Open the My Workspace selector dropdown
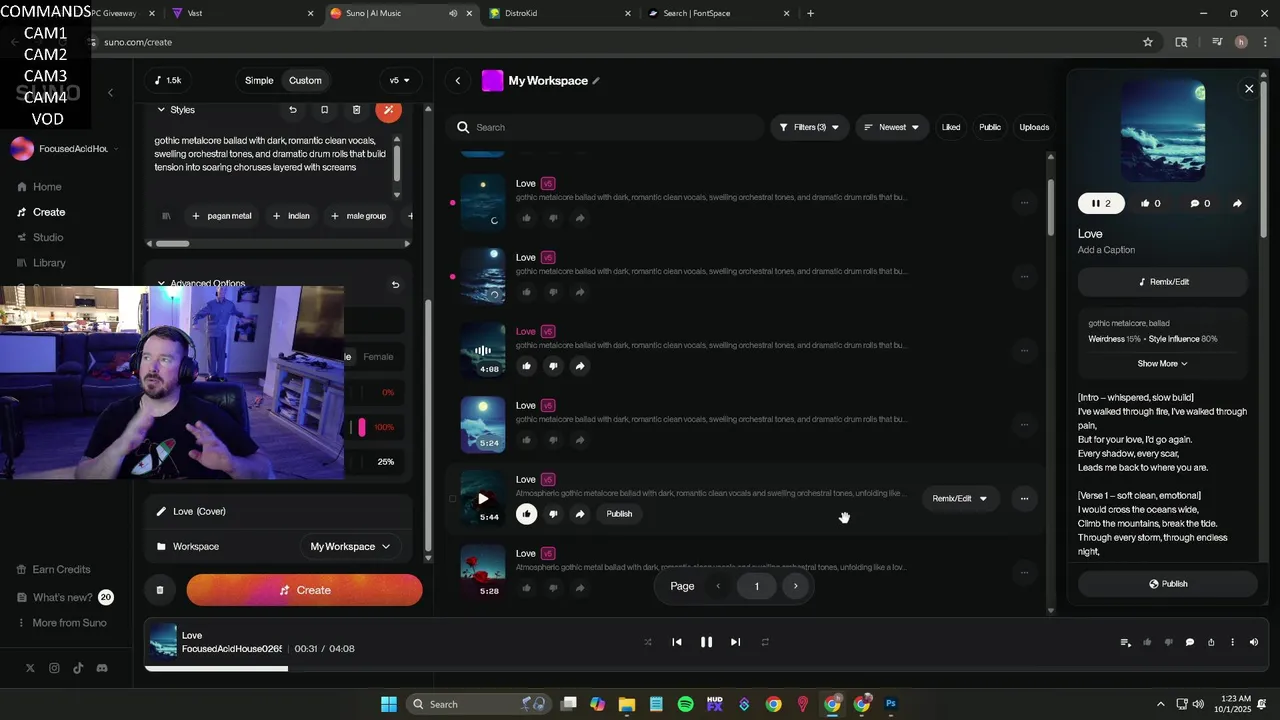This screenshot has height=720, width=1280. (350, 547)
